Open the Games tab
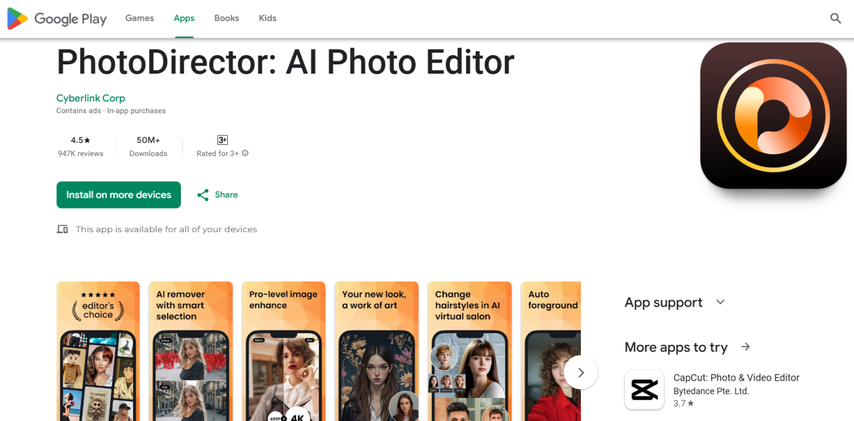This screenshot has height=421, width=854. click(x=139, y=19)
